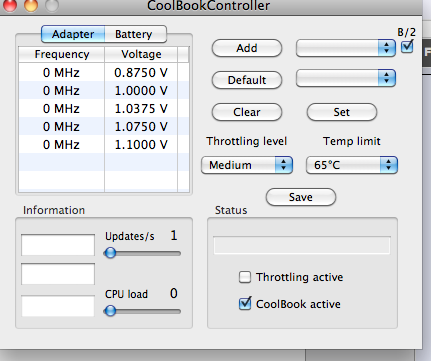Select the 1.1000 V voltage cell
This screenshot has width=431, height=361.
141,145
